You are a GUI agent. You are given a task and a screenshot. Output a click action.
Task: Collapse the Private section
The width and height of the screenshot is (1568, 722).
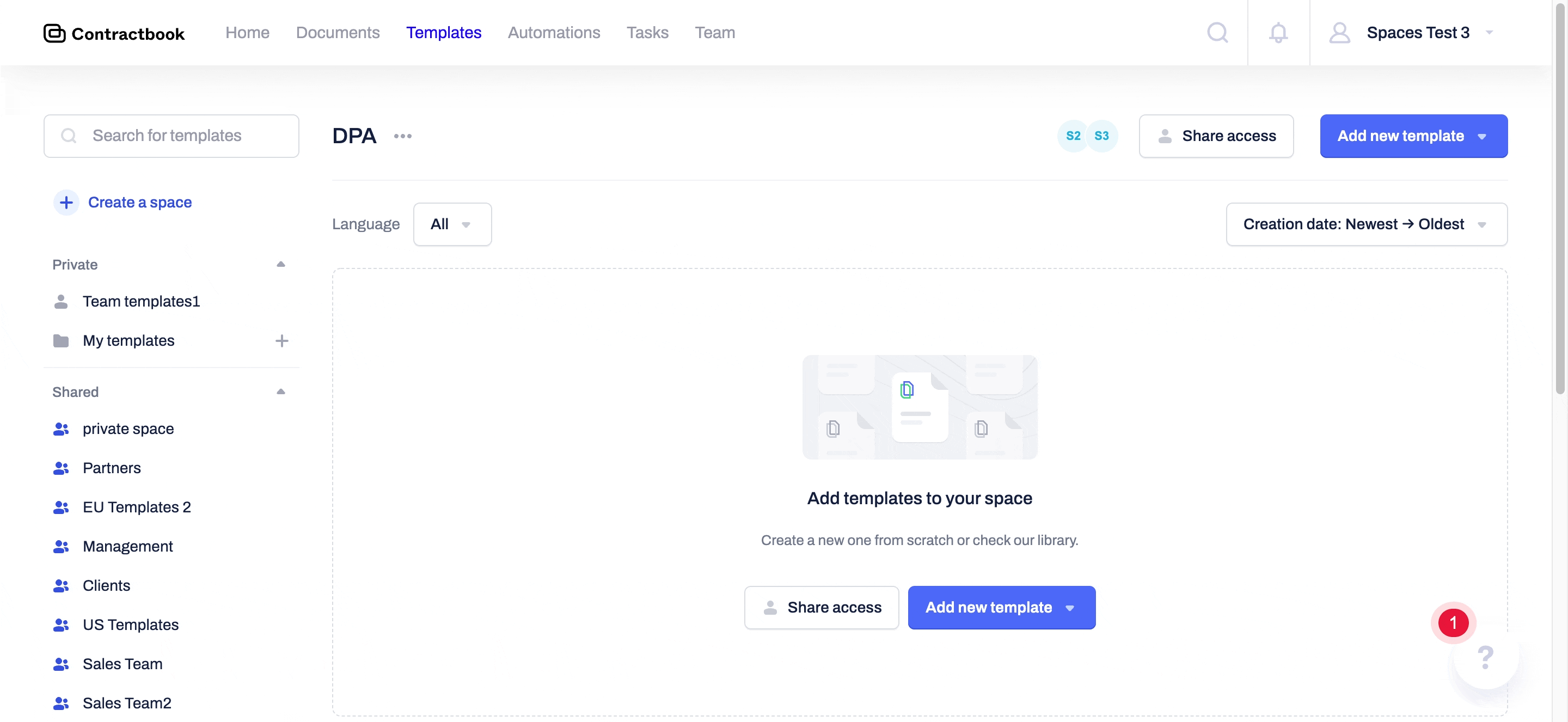280,264
